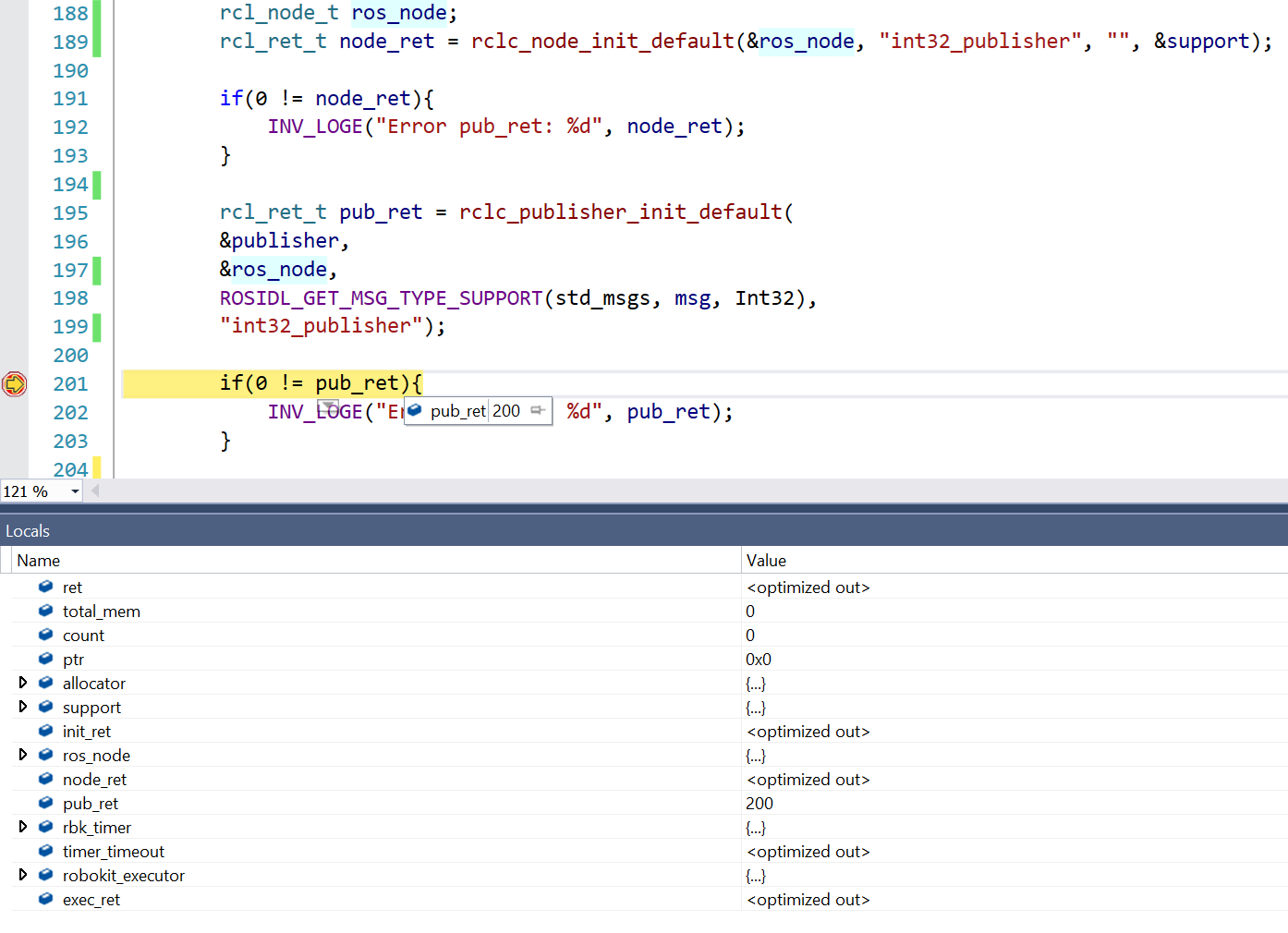Viewport: 1288px width, 933px height.
Task: Click the variable icon next to timer_timeout
Action: coord(45,850)
